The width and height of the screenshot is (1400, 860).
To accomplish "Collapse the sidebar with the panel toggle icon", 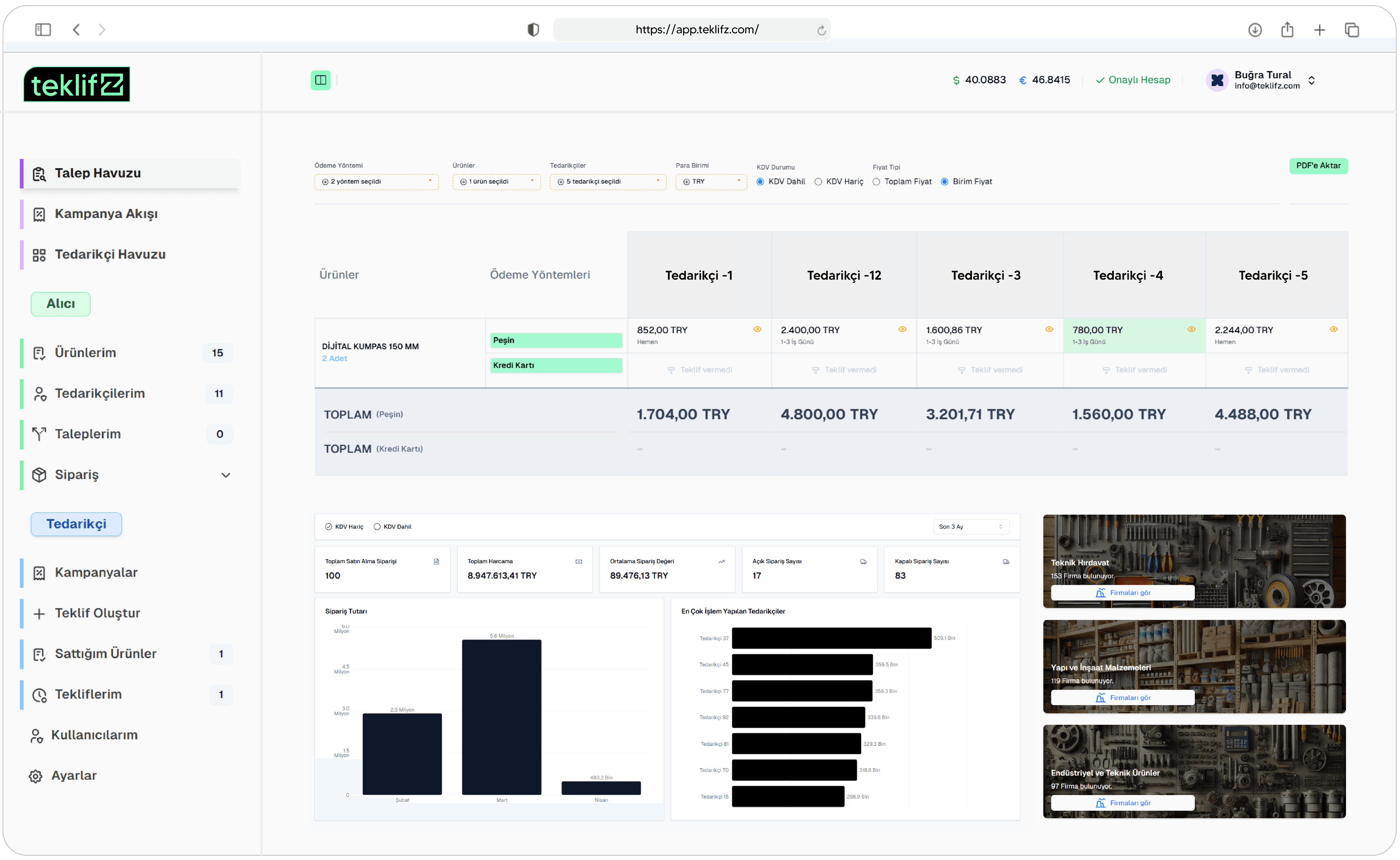I will click(x=320, y=80).
